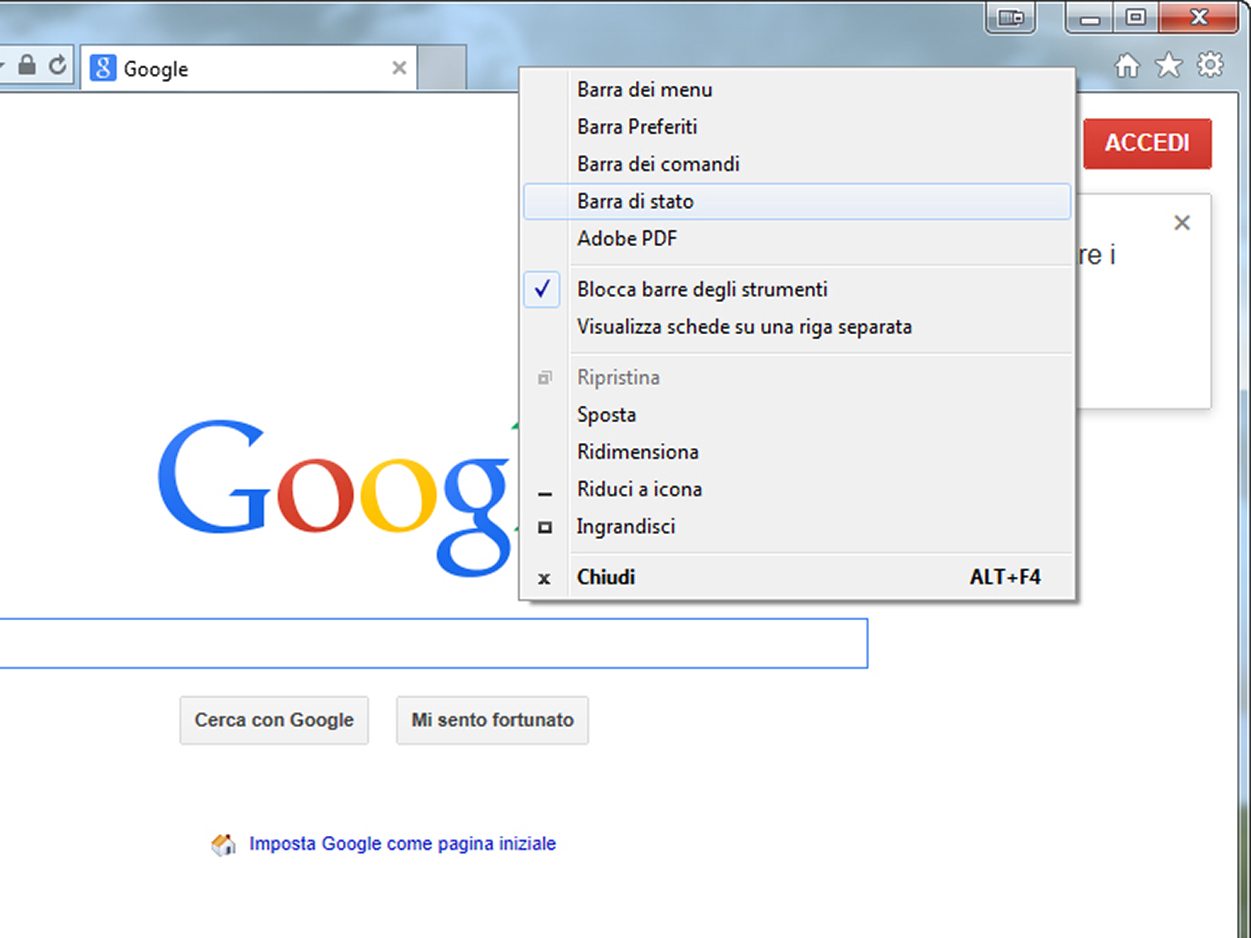The image size is (1251, 938).
Task: Open the Imposta Google come pagina iniziale link
Action: pos(402,844)
